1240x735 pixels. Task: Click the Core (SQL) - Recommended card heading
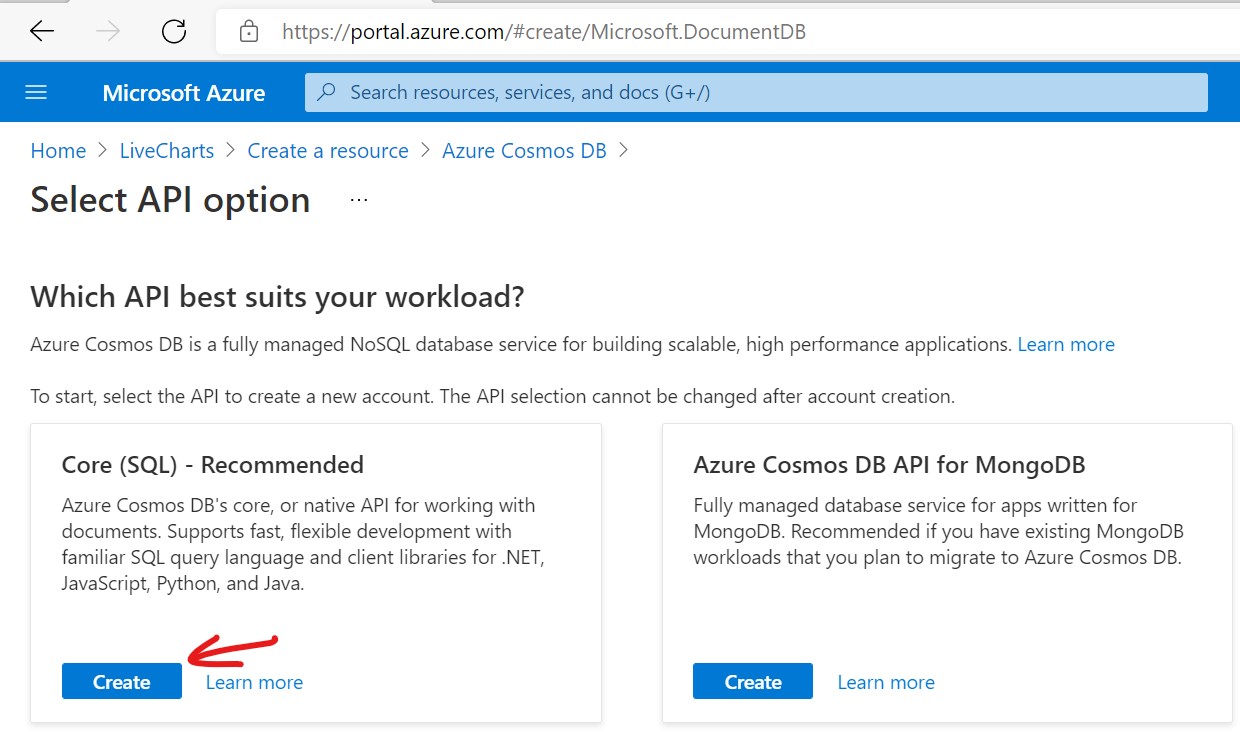[213, 465]
